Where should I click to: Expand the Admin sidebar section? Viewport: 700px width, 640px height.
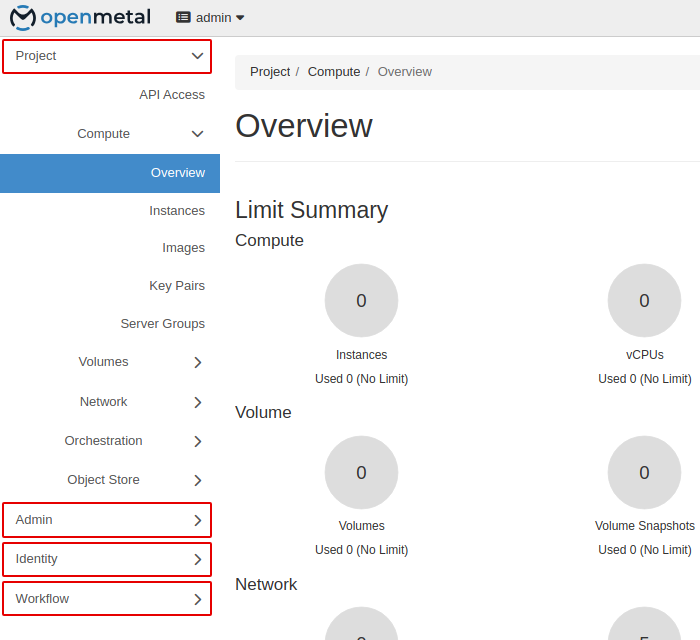pyautogui.click(x=107, y=520)
